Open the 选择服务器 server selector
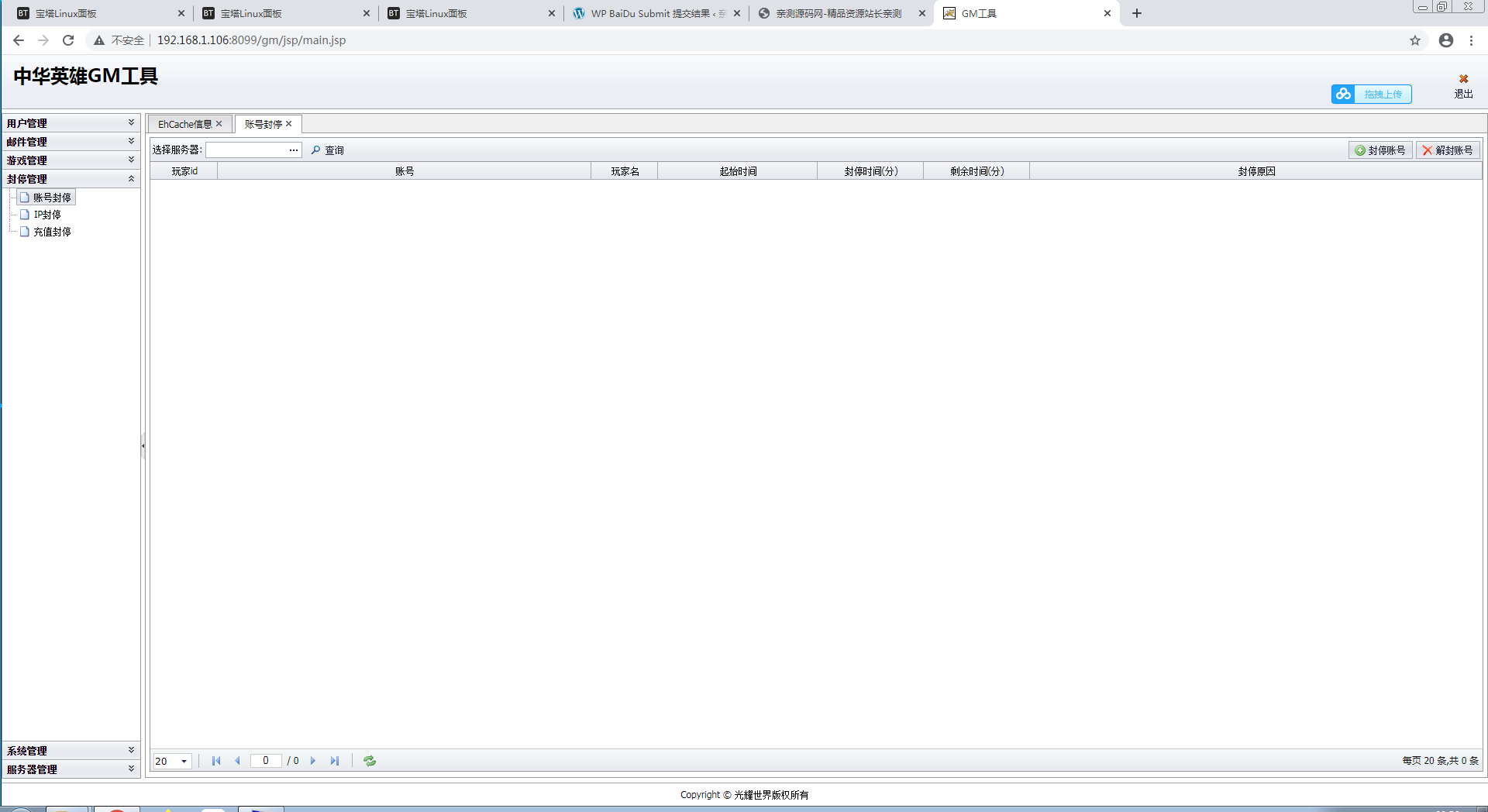The width and height of the screenshot is (1488, 812). click(x=294, y=150)
